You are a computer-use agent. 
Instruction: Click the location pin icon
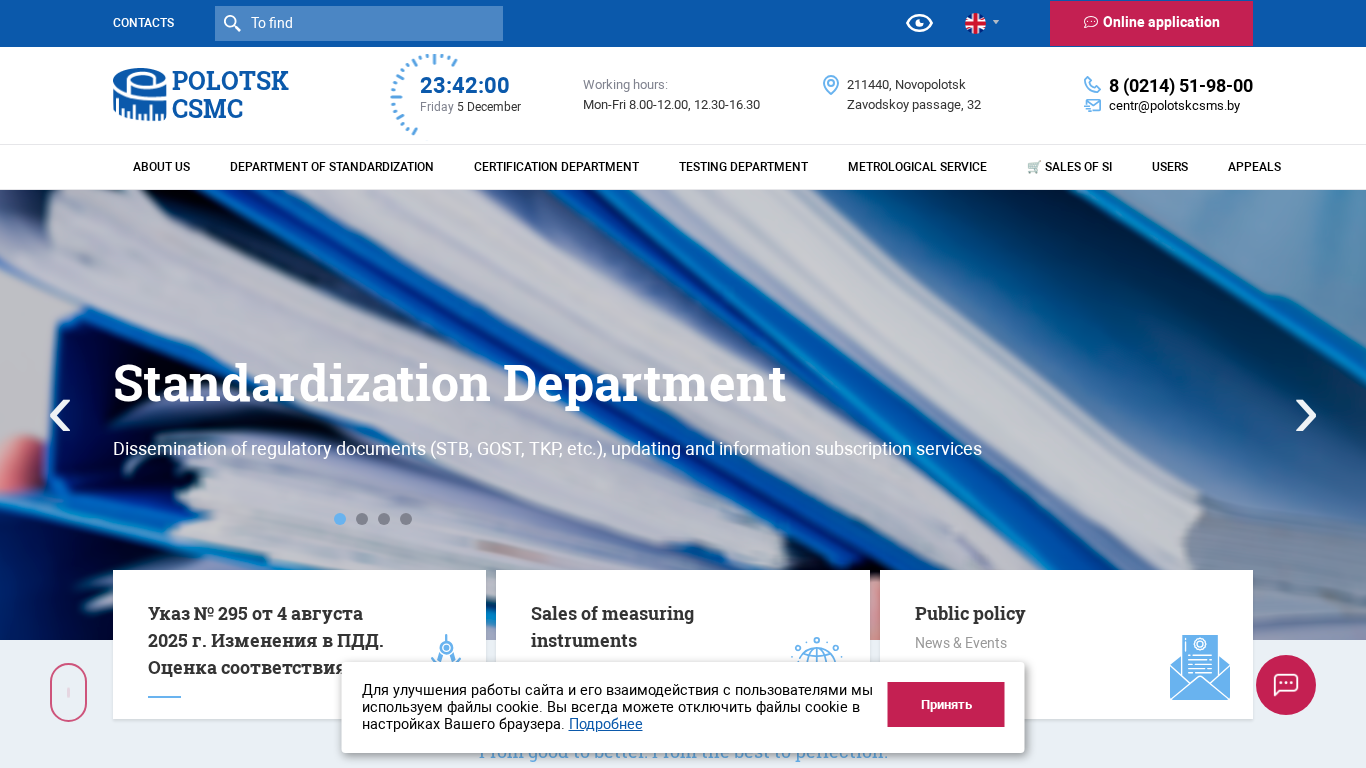830,85
